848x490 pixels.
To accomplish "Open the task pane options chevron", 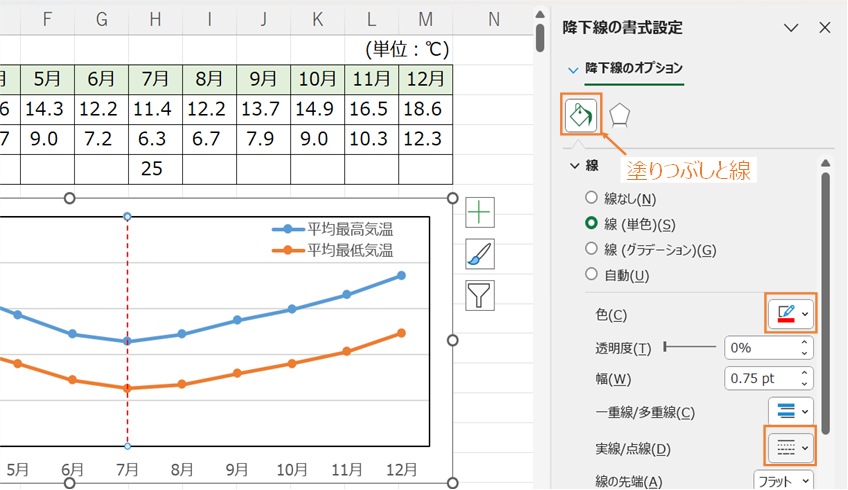I will (x=791, y=28).
